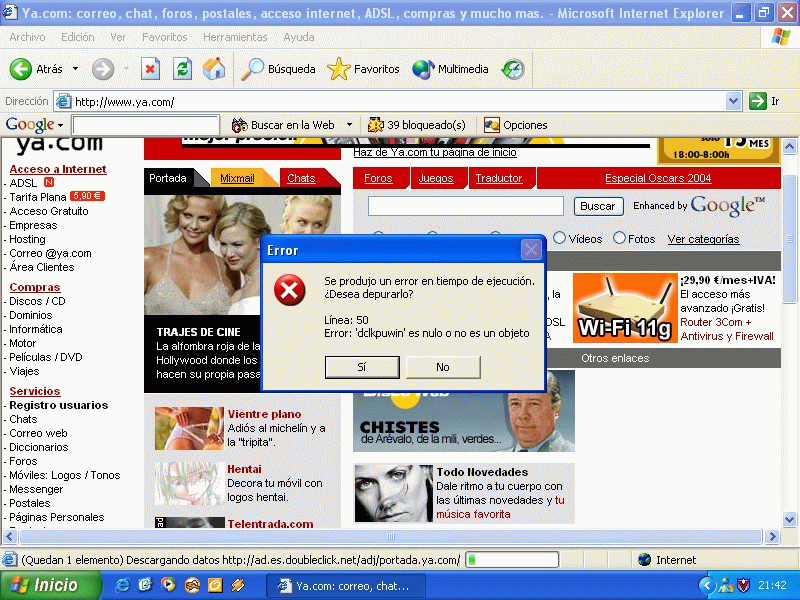Expand Buscar en la Web dropdown arrow
Screen dimensions: 800x600
349,125
